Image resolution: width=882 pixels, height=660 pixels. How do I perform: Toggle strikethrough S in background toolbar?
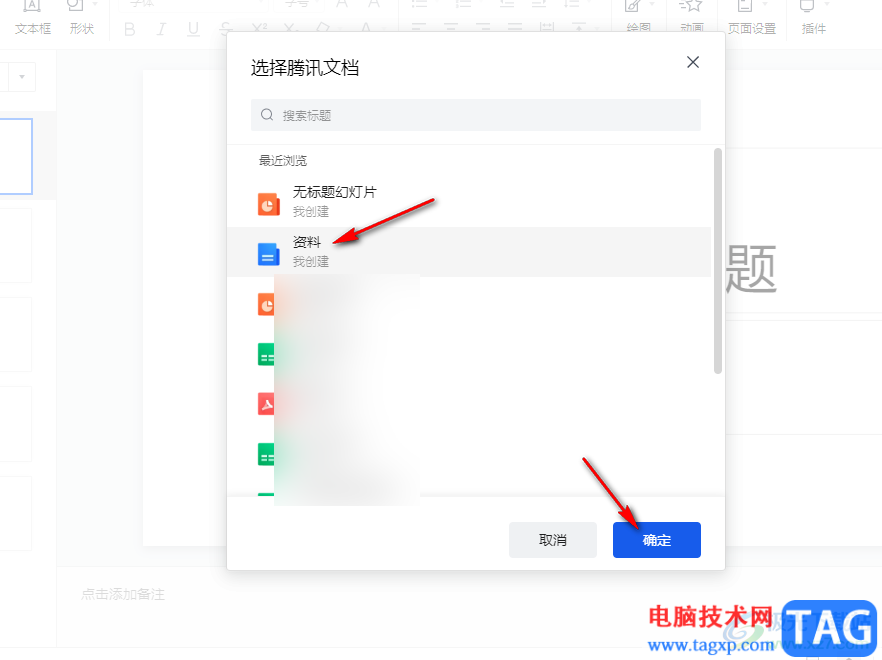pyautogui.click(x=226, y=29)
